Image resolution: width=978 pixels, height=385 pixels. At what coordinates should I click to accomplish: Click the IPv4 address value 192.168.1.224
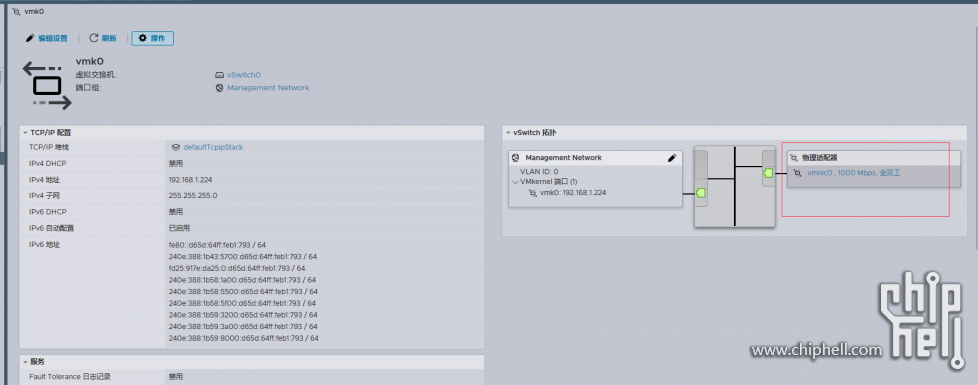pyautogui.click(x=190, y=180)
